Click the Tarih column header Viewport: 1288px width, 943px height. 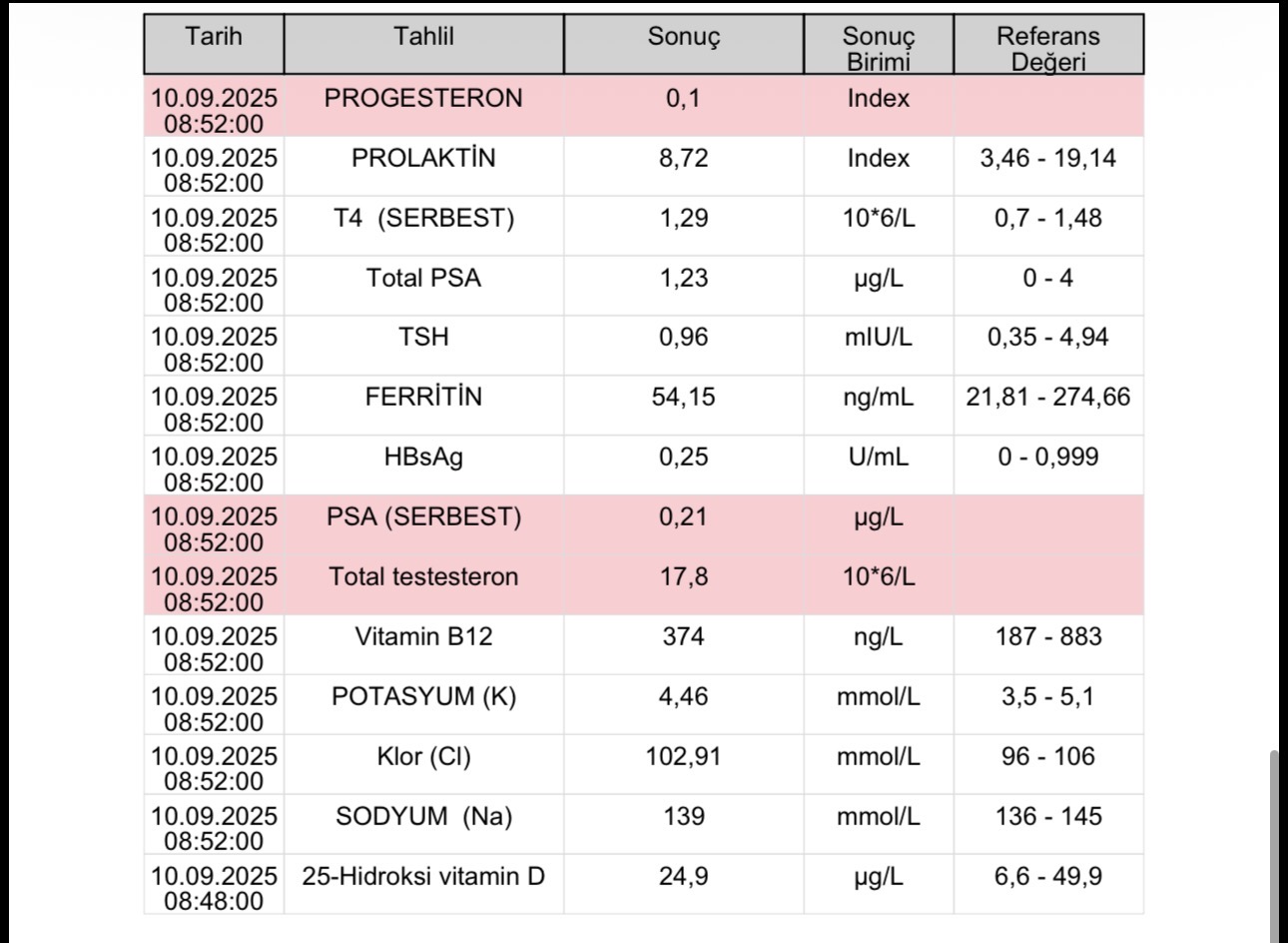point(214,37)
